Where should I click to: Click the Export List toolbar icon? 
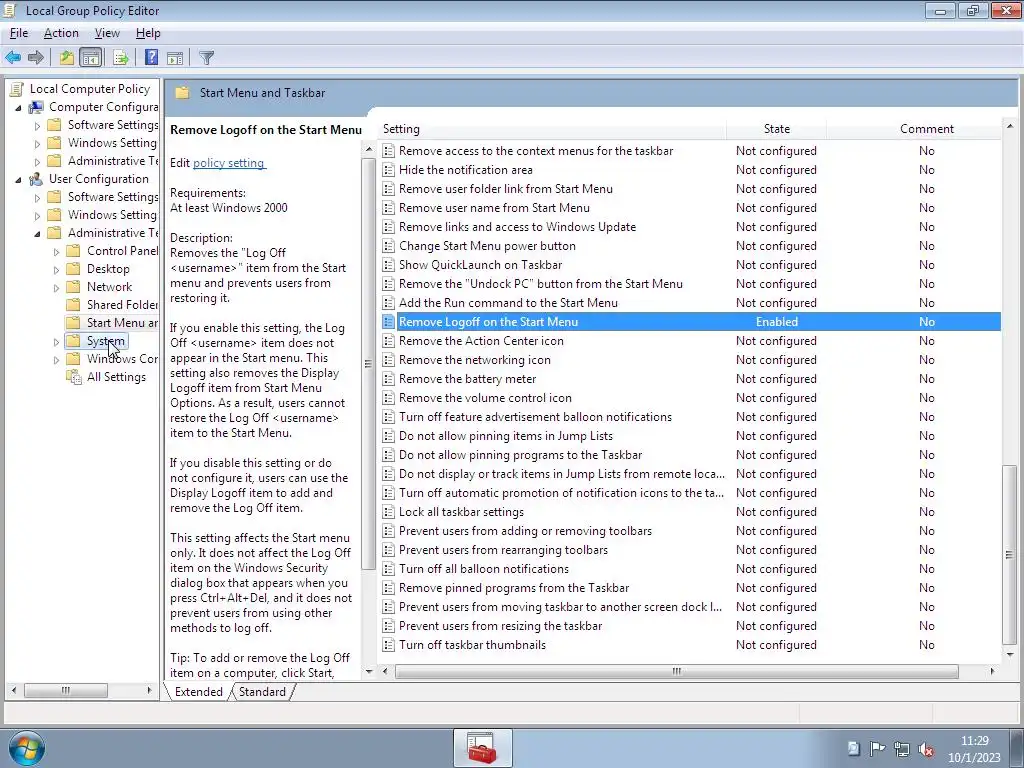tap(121, 57)
